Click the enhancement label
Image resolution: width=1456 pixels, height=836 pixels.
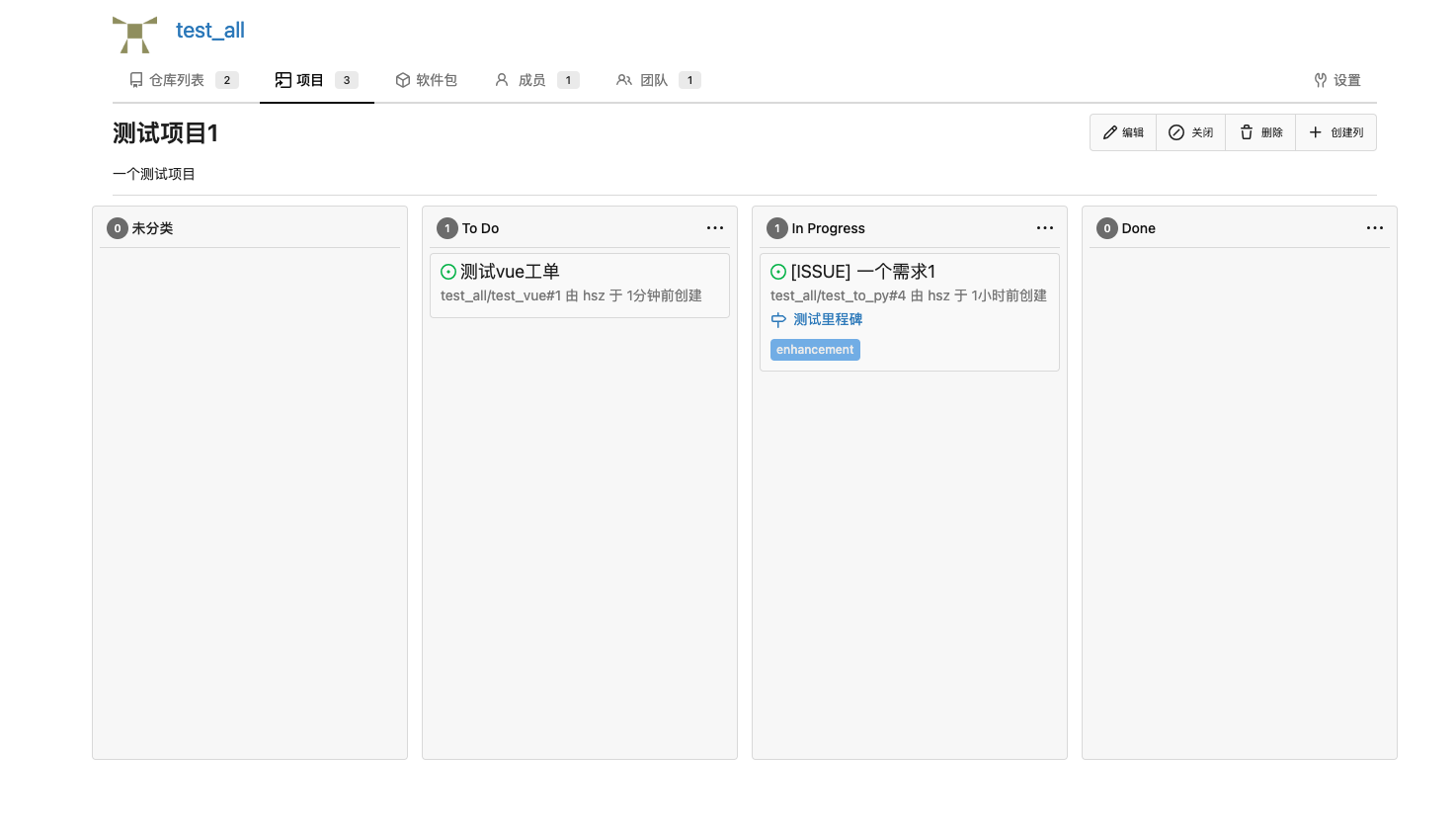point(815,350)
